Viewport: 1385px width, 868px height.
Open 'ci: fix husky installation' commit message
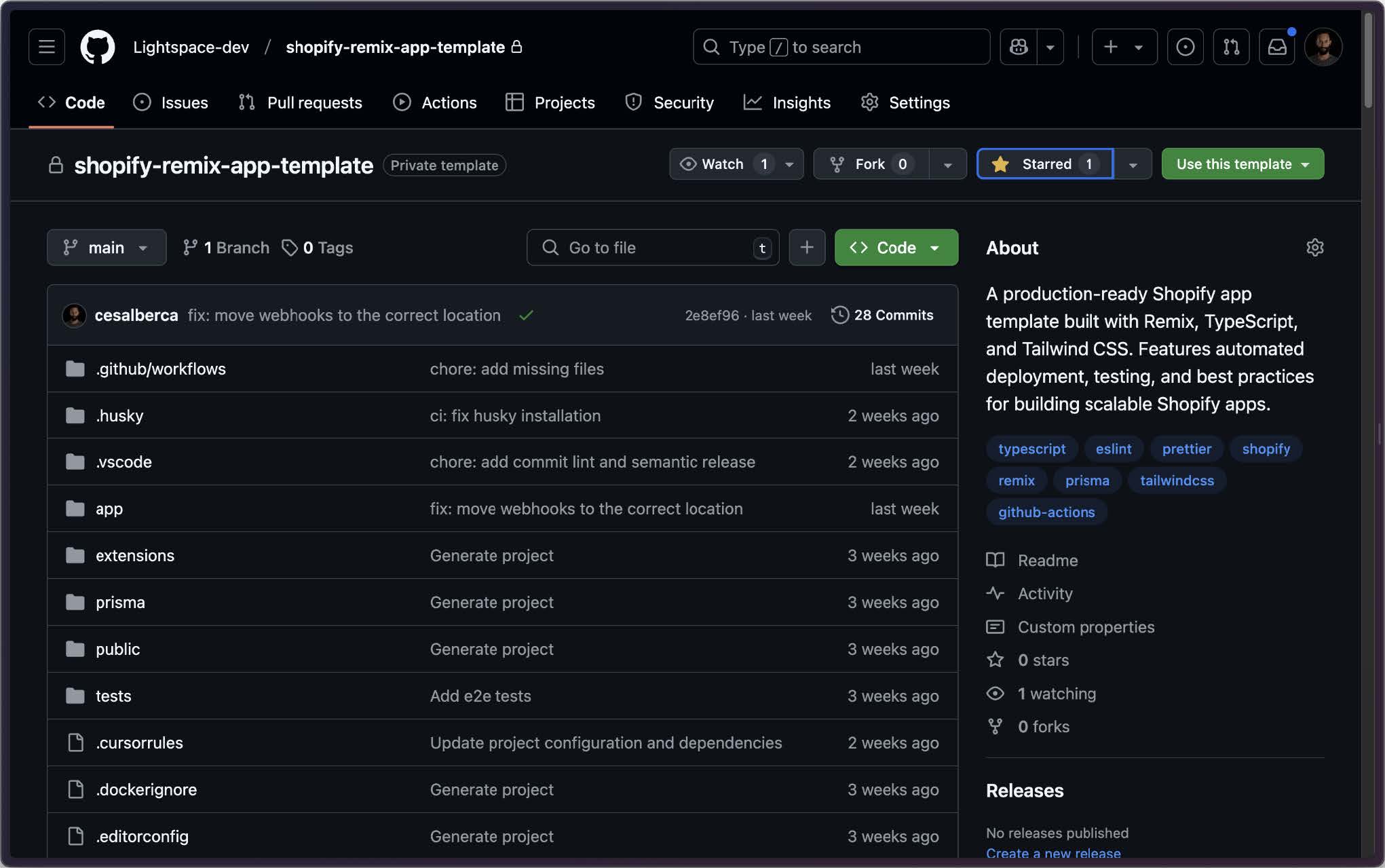click(515, 416)
